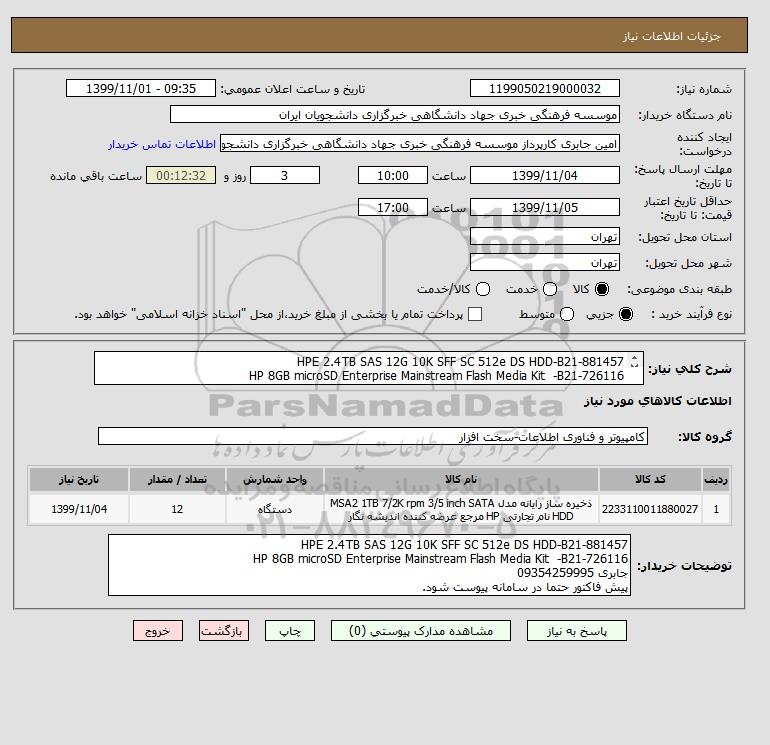The width and height of the screenshot is (770, 745).
Task: Select the متوسط purchase type radio
Action: coord(567,314)
